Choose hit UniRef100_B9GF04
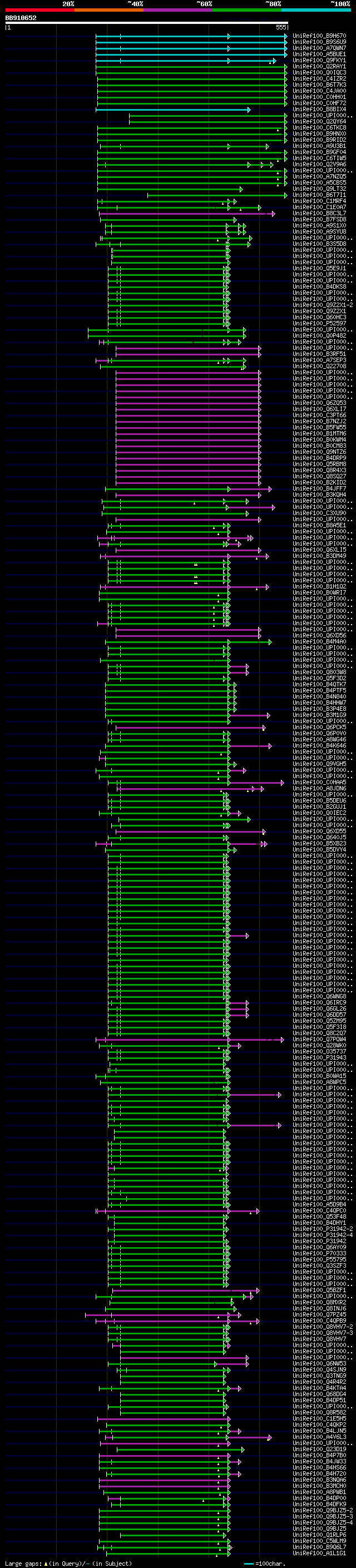The image size is (356, 1568). click(319, 152)
